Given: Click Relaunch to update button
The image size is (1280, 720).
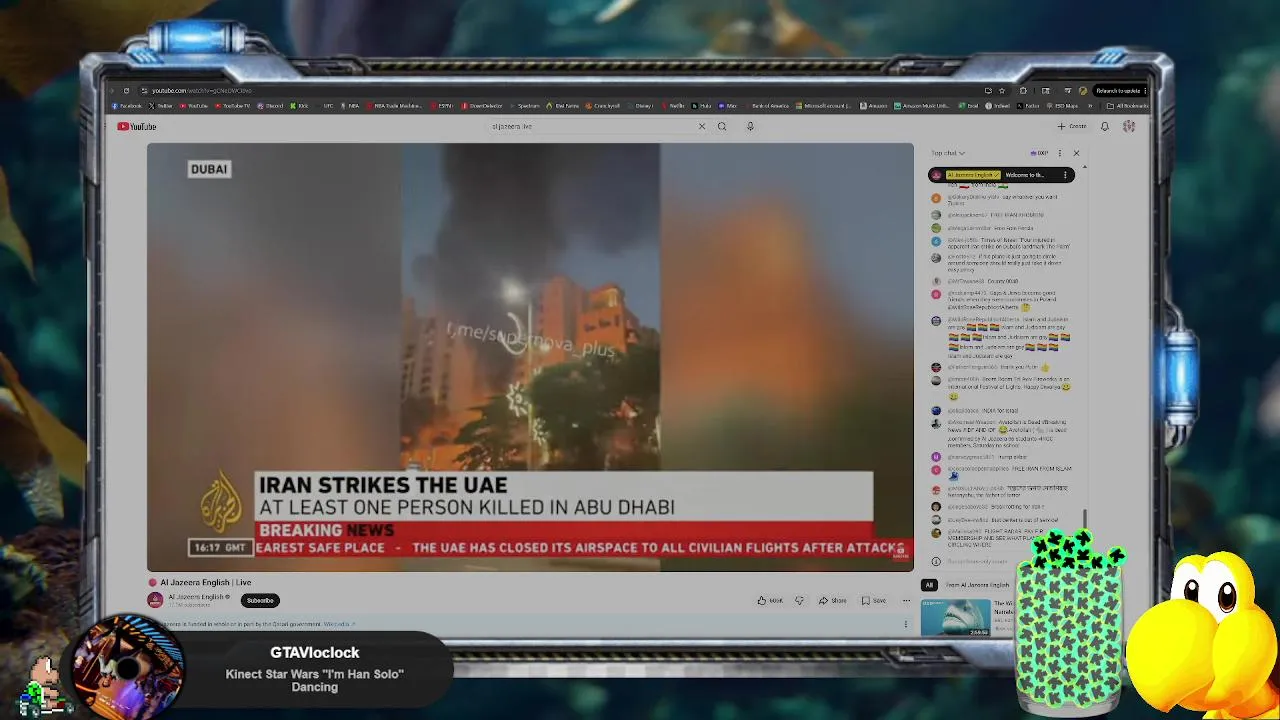Looking at the screenshot, I should 1118,91.
